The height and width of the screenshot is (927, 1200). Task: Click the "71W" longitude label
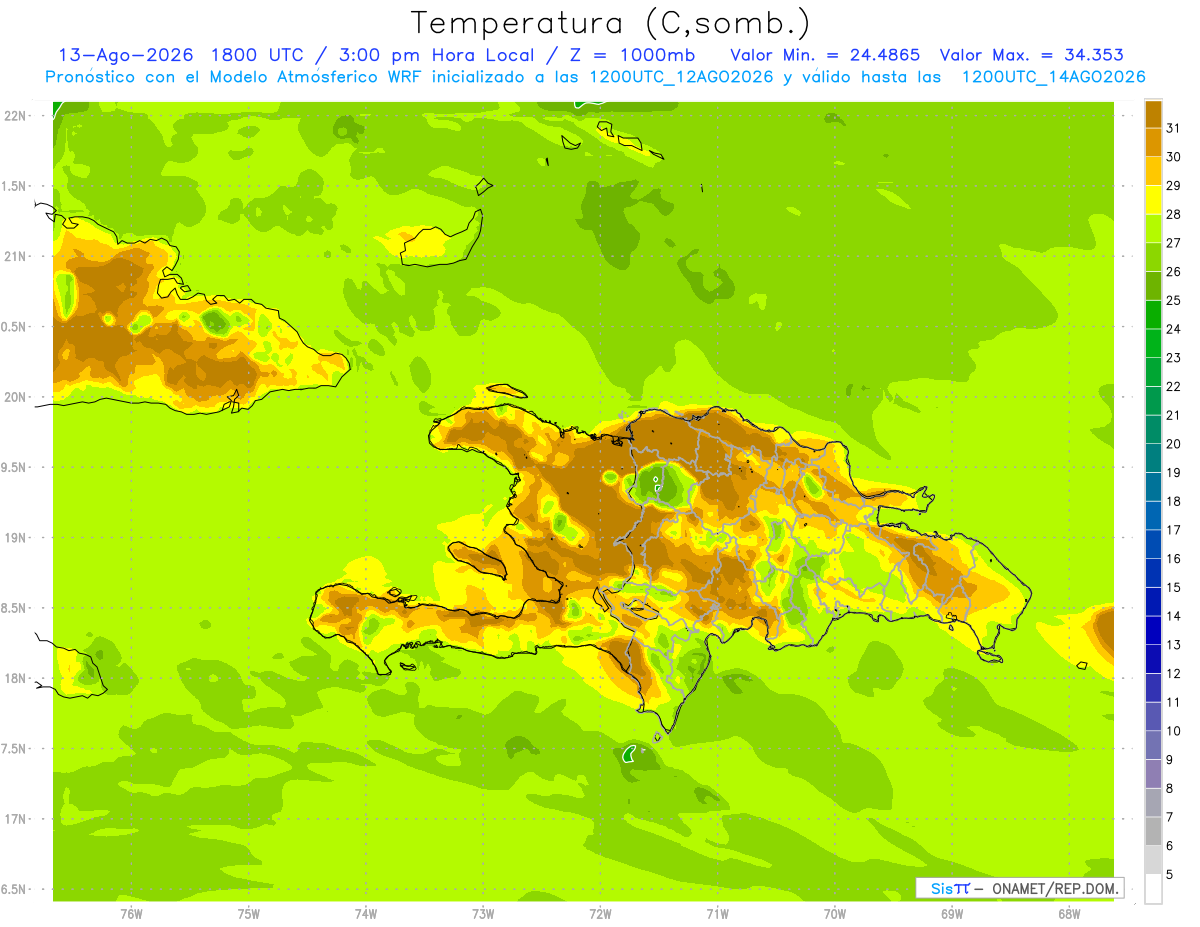[717, 914]
